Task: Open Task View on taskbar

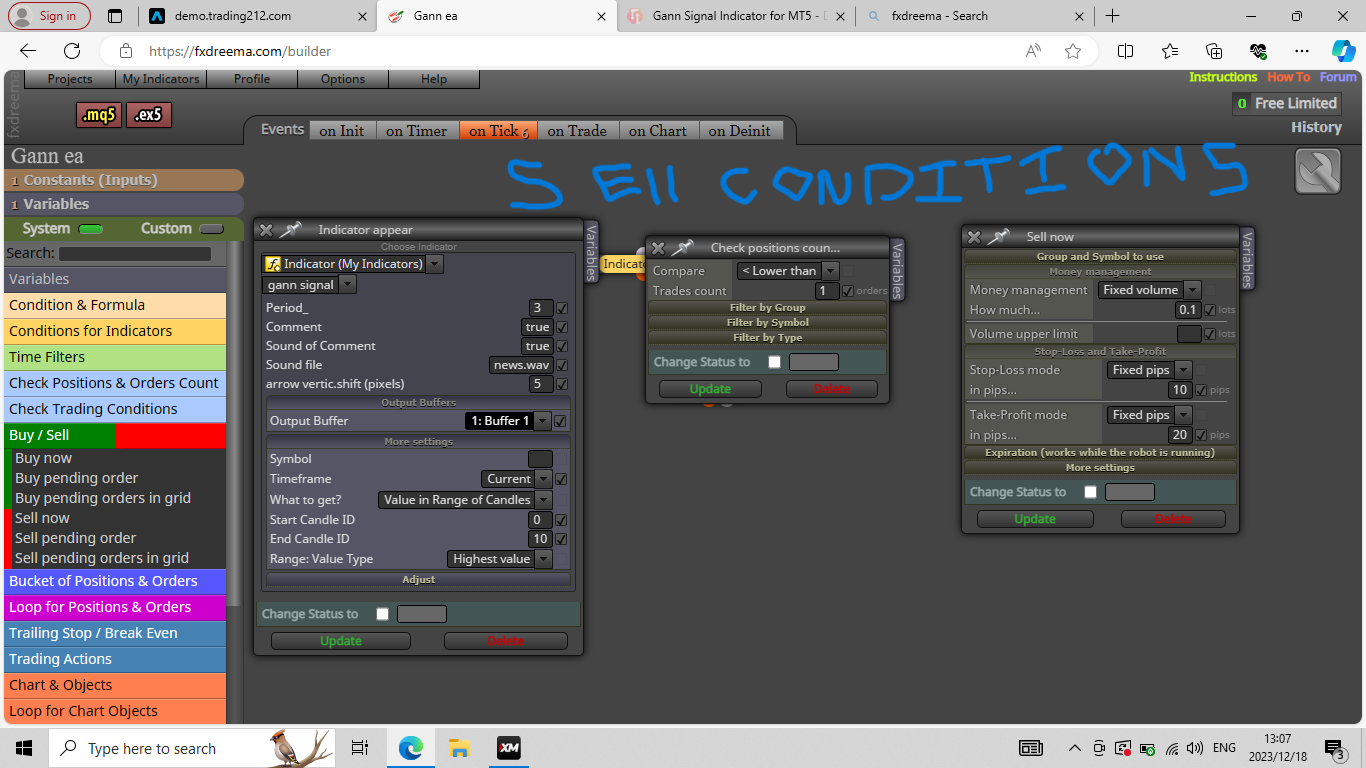Action: pos(360,748)
